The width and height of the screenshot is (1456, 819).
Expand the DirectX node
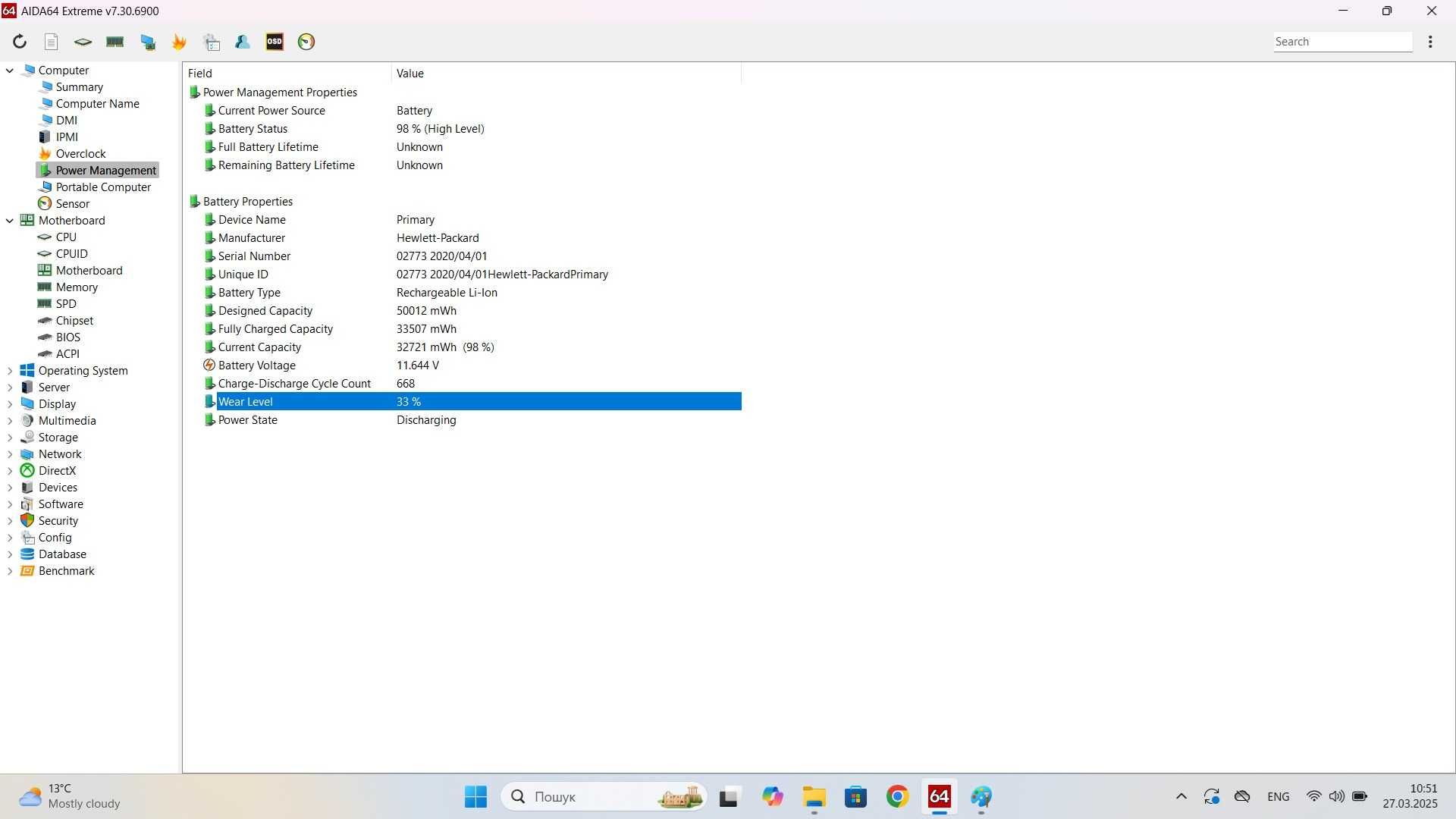10,471
